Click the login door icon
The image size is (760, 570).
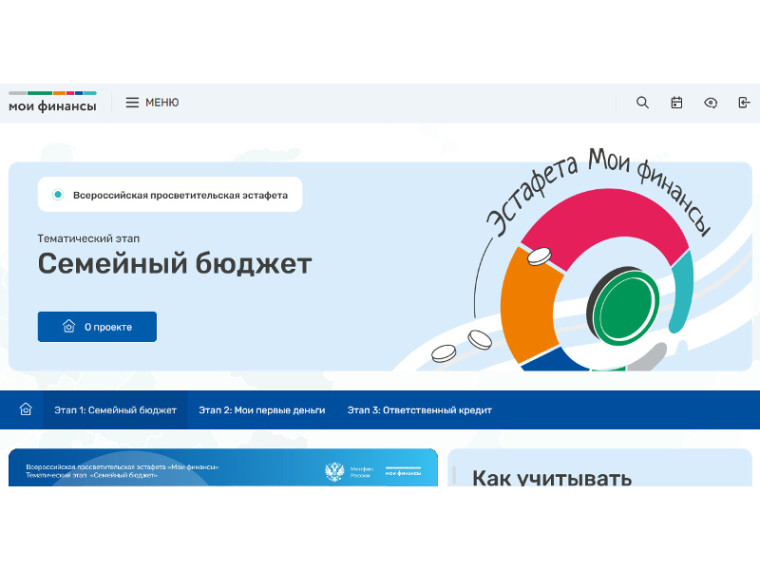[x=744, y=102]
